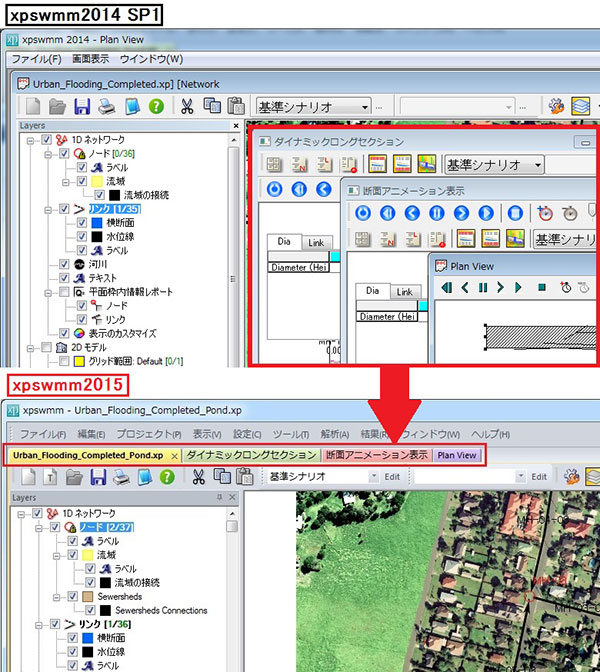The image size is (600, 672).
Task: Click New document icon in xpswmm 2014 toolbar
Action: (33, 106)
